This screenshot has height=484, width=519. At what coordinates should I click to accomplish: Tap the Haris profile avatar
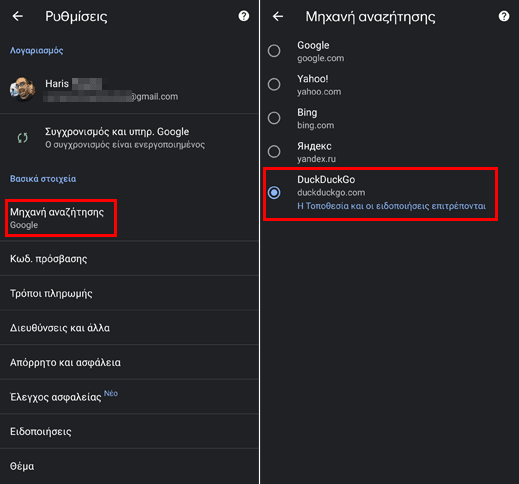22,89
